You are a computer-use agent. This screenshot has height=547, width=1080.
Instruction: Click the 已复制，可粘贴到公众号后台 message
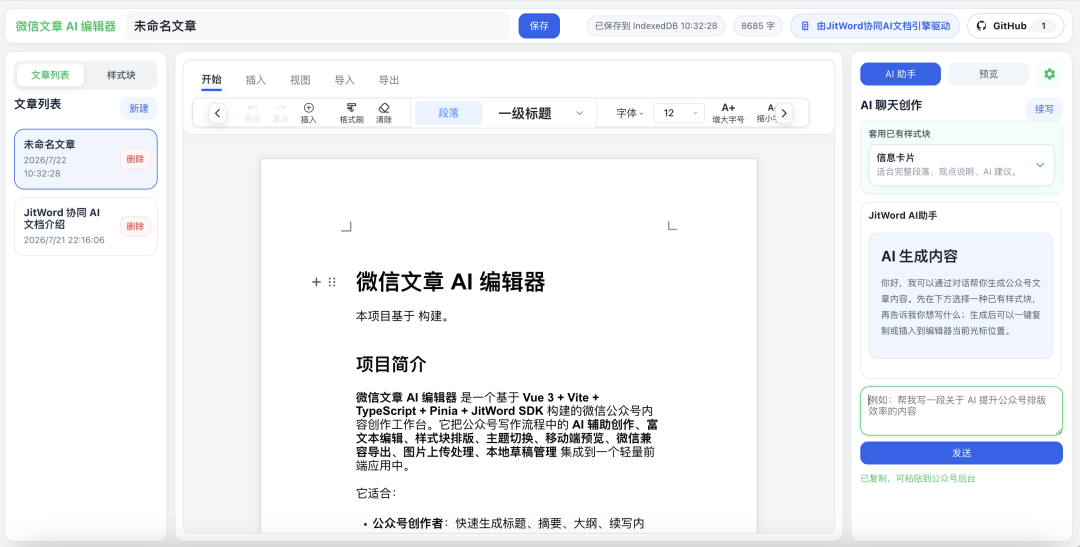(x=917, y=478)
